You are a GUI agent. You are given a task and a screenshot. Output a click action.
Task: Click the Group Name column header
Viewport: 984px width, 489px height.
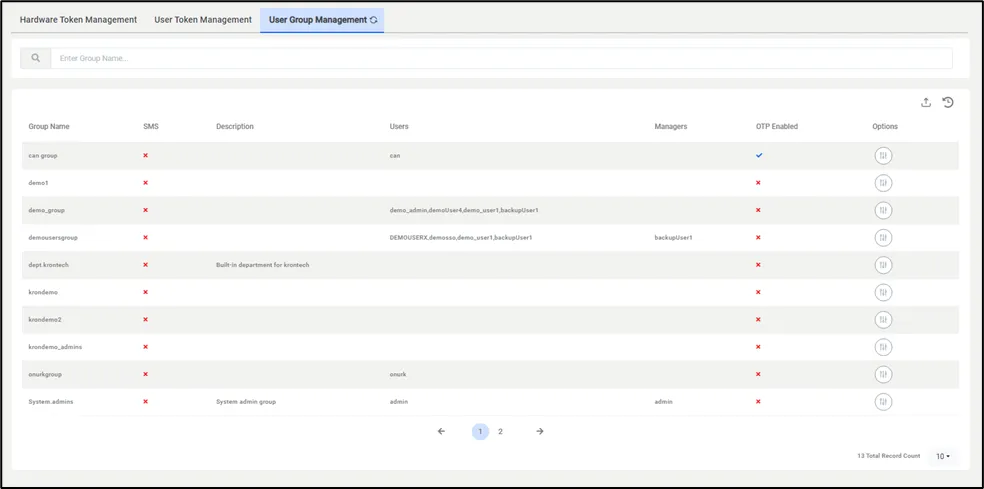click(x=49, y=126)
